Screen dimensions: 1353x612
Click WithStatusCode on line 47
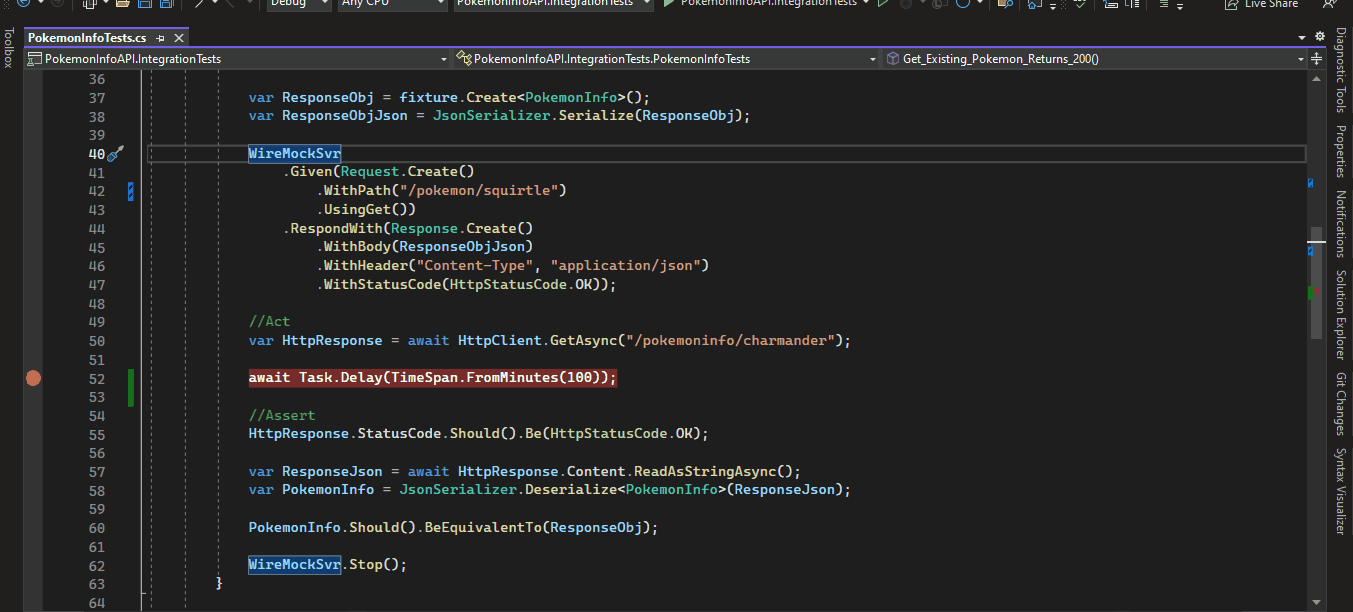[x=382, y=285]
